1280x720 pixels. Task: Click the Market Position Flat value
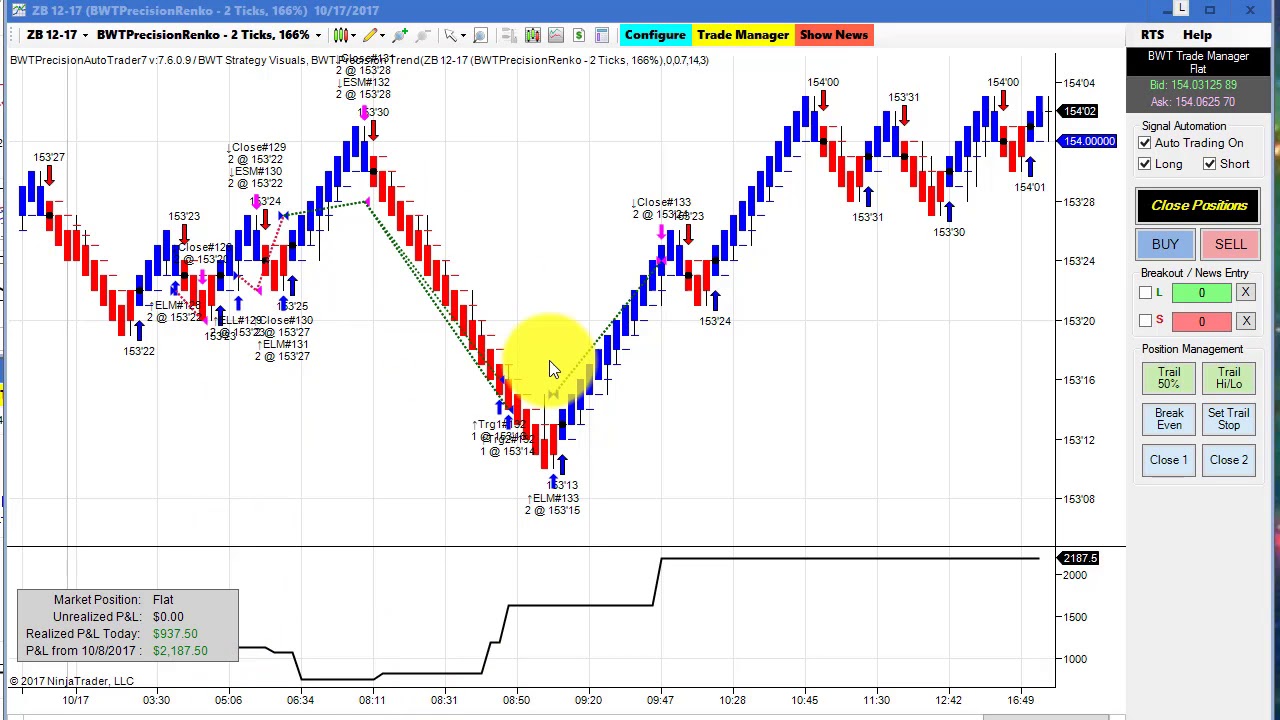click(163, 600)
